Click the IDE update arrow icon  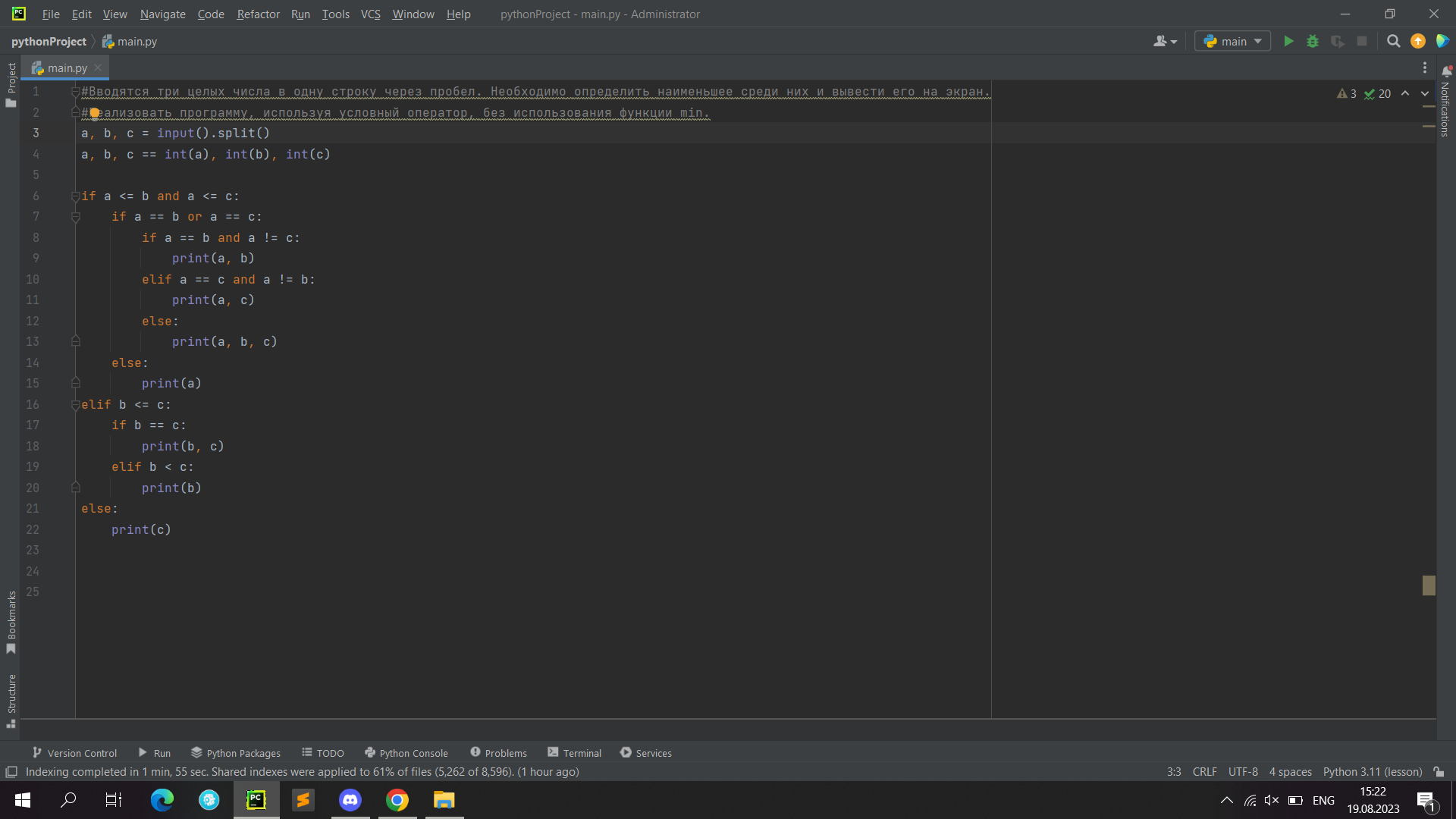(1418, 42)
